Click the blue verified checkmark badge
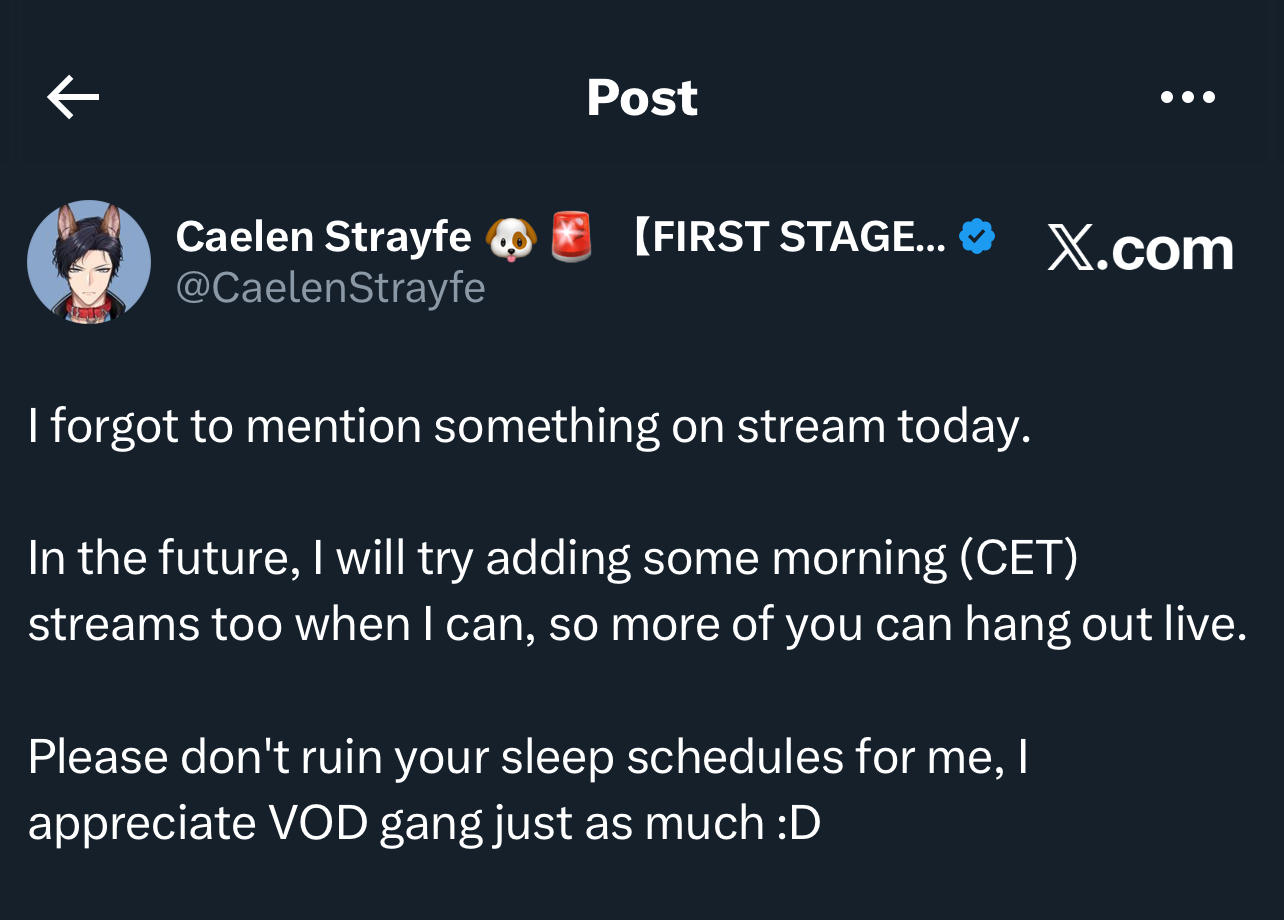The image size is (1284, 920). (x=976, y=237)
